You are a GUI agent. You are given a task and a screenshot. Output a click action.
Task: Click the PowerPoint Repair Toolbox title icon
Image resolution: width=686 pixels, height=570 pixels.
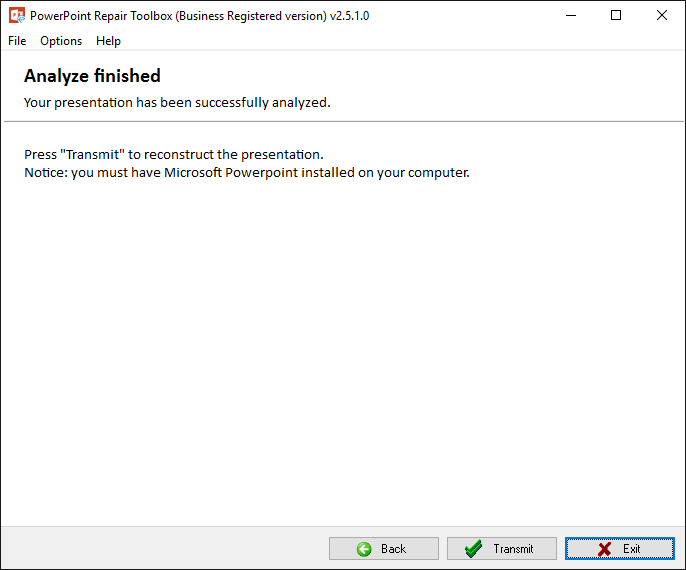(x=17, y=16)
